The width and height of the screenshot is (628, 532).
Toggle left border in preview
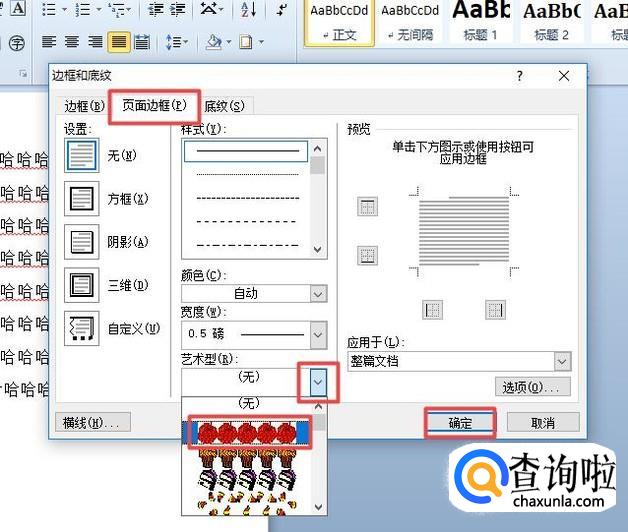(x=433, y=310)
